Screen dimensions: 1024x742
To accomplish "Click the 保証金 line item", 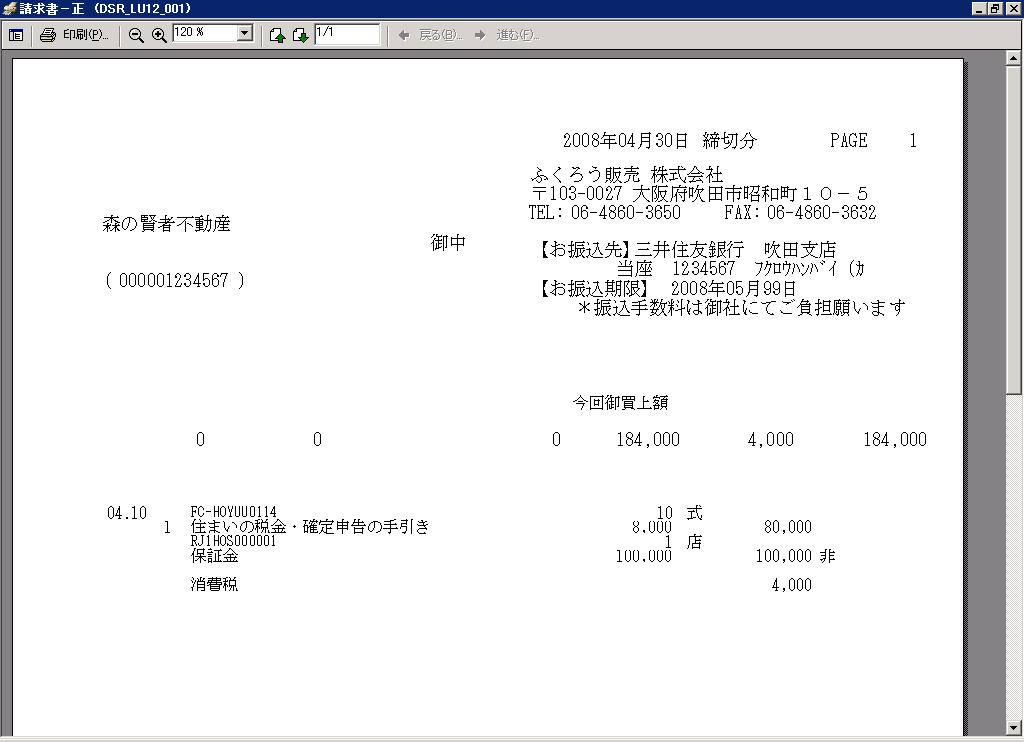I will (214, 556).
